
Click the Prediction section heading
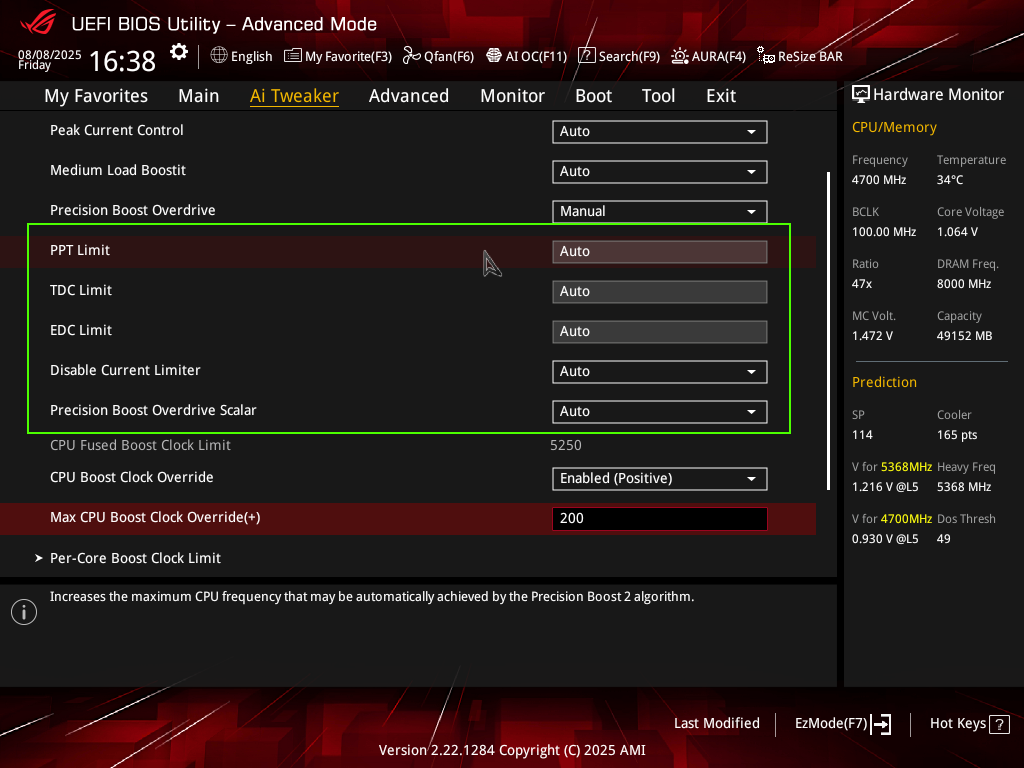(x=884, y=382)
